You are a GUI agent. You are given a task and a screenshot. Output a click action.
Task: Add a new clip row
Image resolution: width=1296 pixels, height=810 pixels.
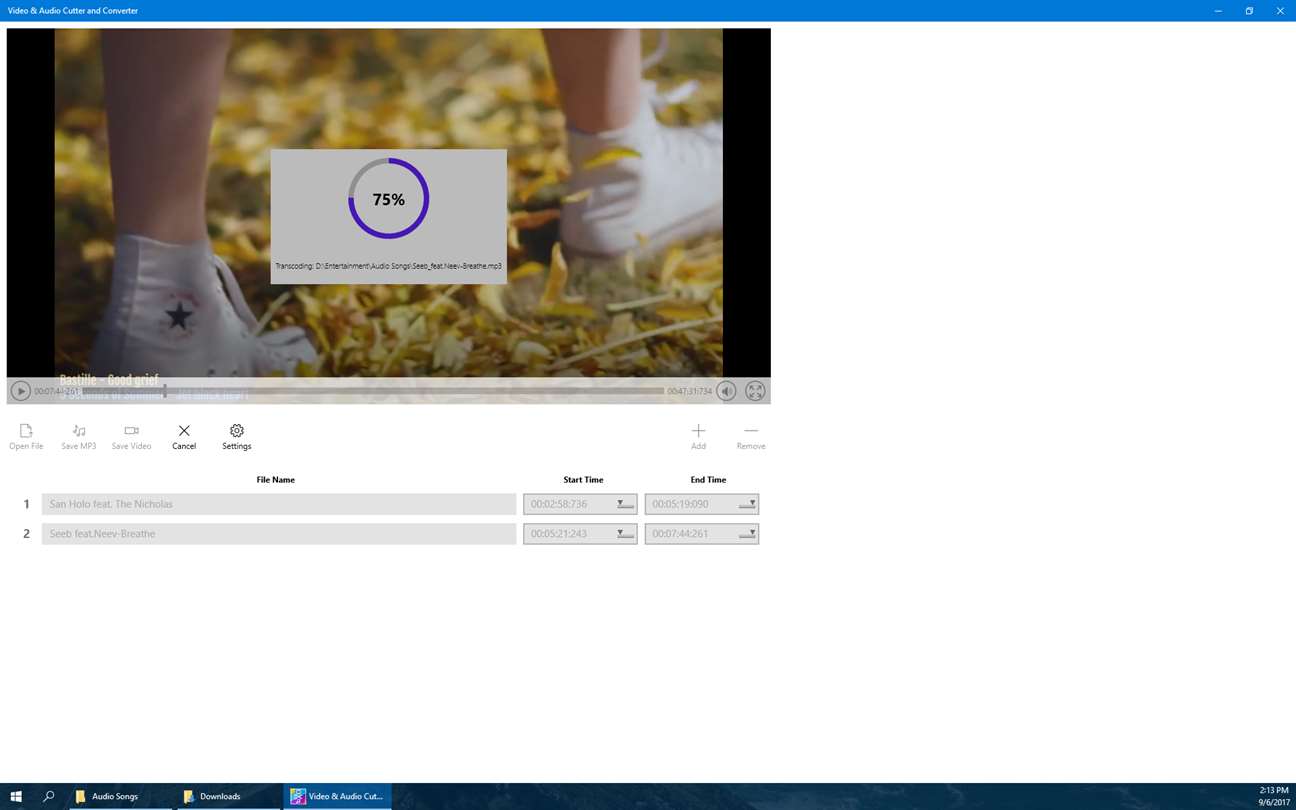(698, 437)
